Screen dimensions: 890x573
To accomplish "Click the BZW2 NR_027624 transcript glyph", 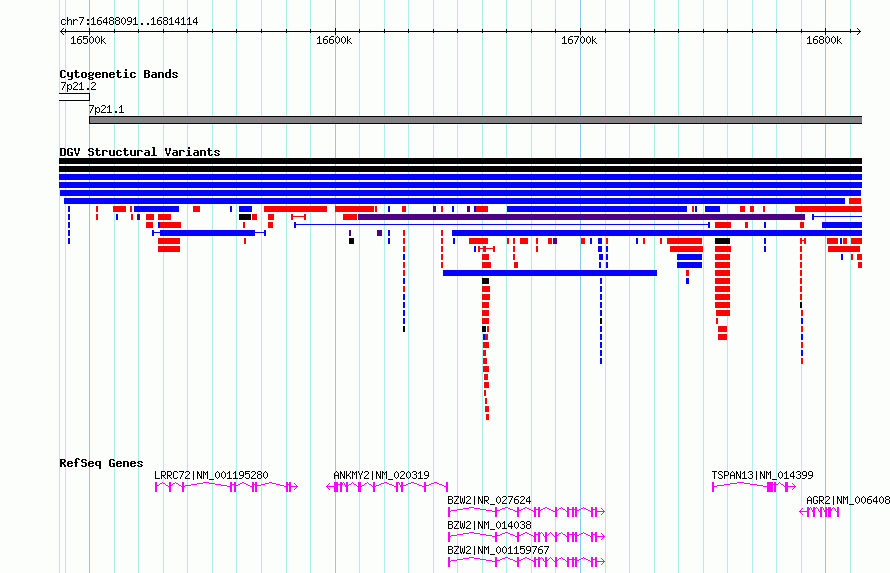I will pos(527,512).
